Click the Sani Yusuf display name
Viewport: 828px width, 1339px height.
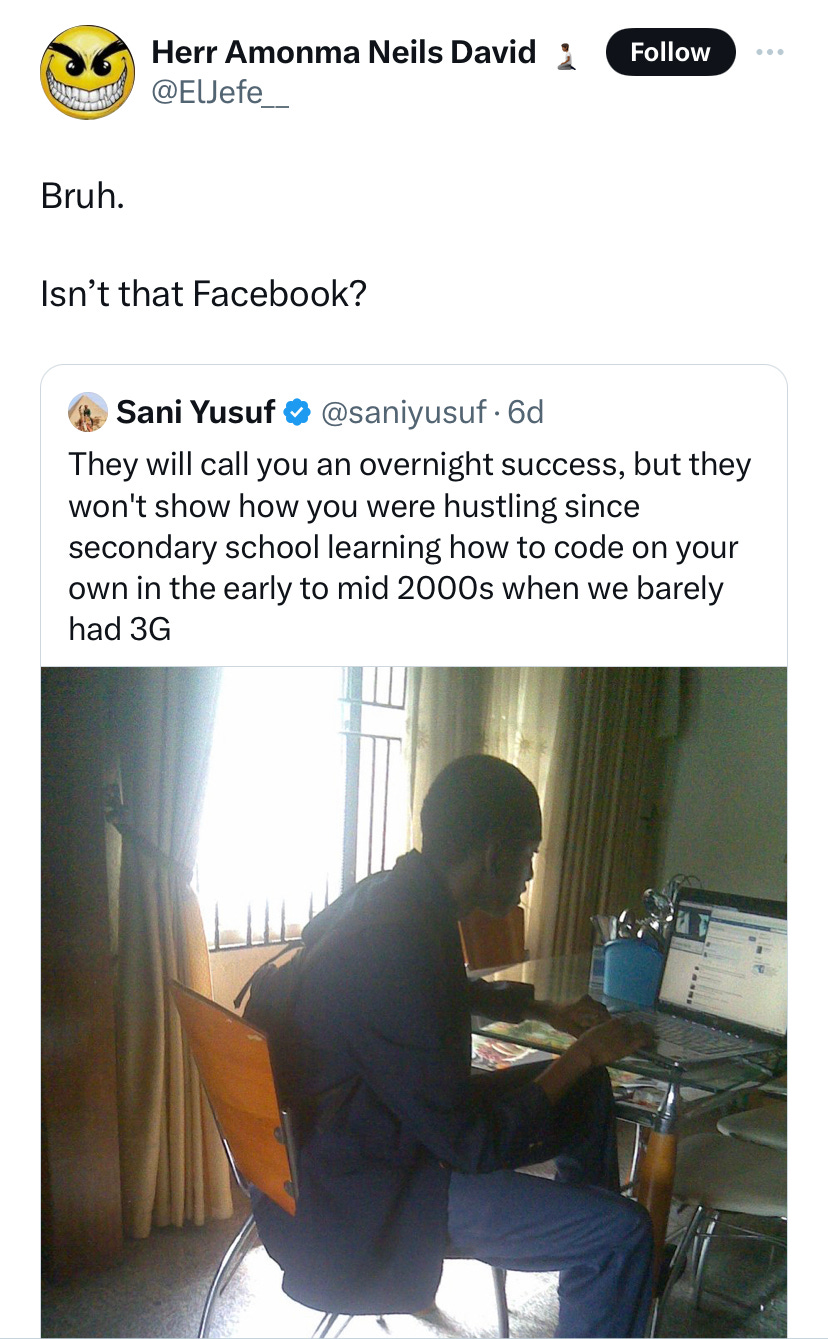(196, 411)
